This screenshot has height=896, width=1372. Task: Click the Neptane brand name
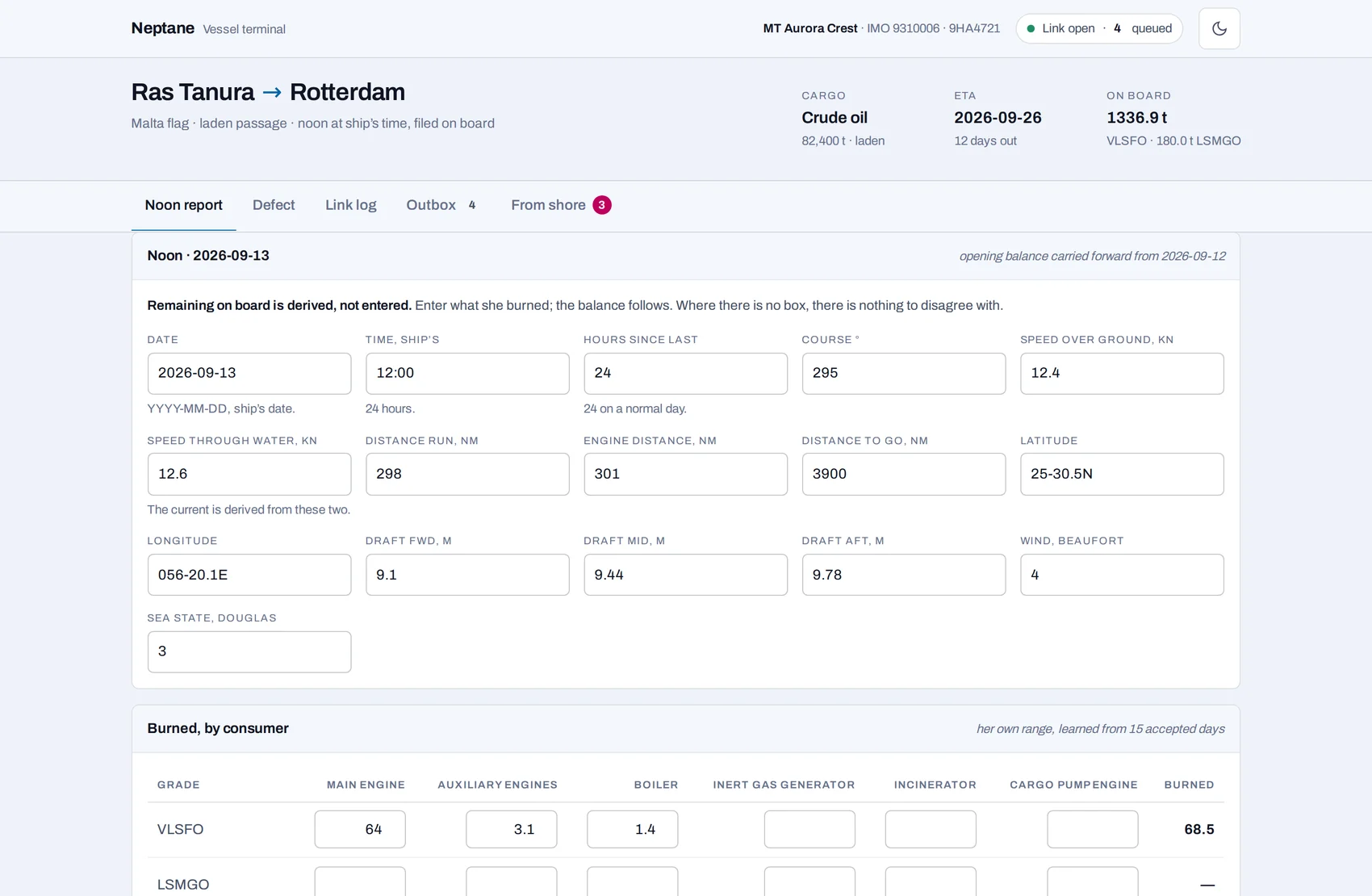tap(163, 28)
